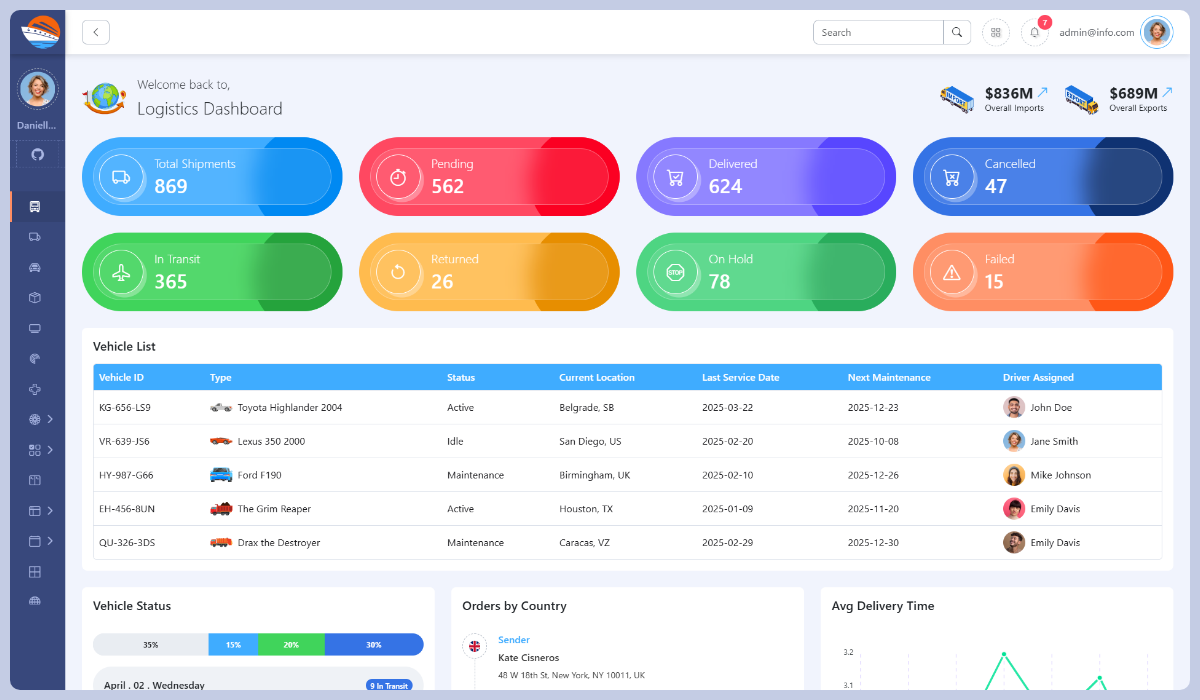Select Danielle's profile in the sidebar
This screenshot has height=700, width=1200.
coord(37,90)
